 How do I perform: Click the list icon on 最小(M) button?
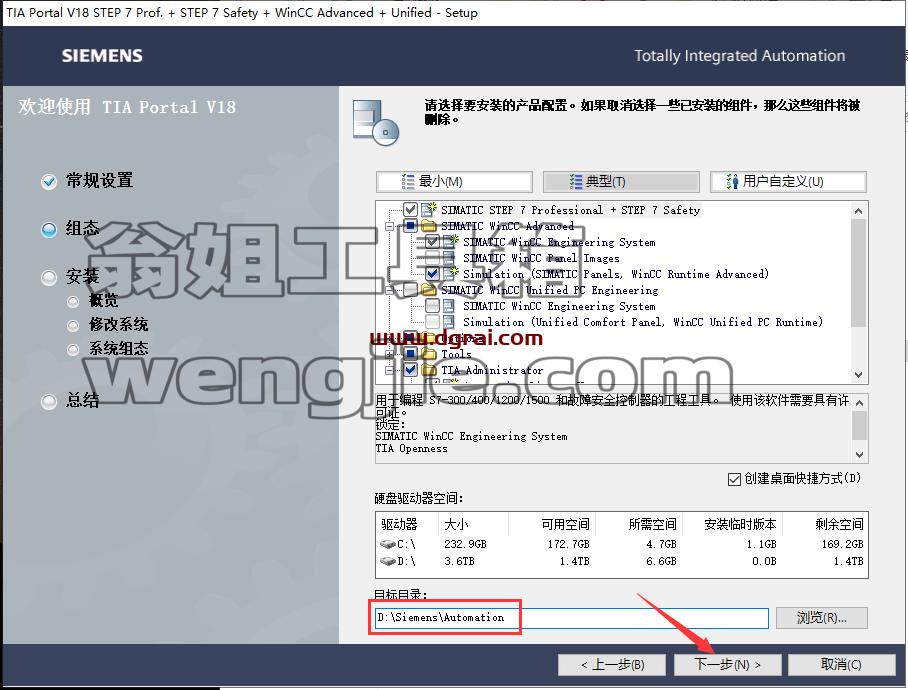click(408, 182)
